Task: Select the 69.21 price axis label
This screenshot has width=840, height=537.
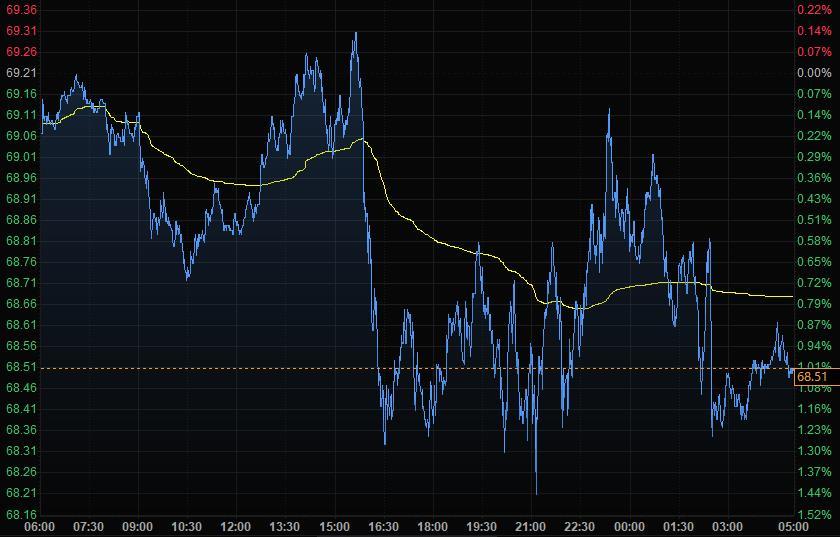Action: click(21, 73)
